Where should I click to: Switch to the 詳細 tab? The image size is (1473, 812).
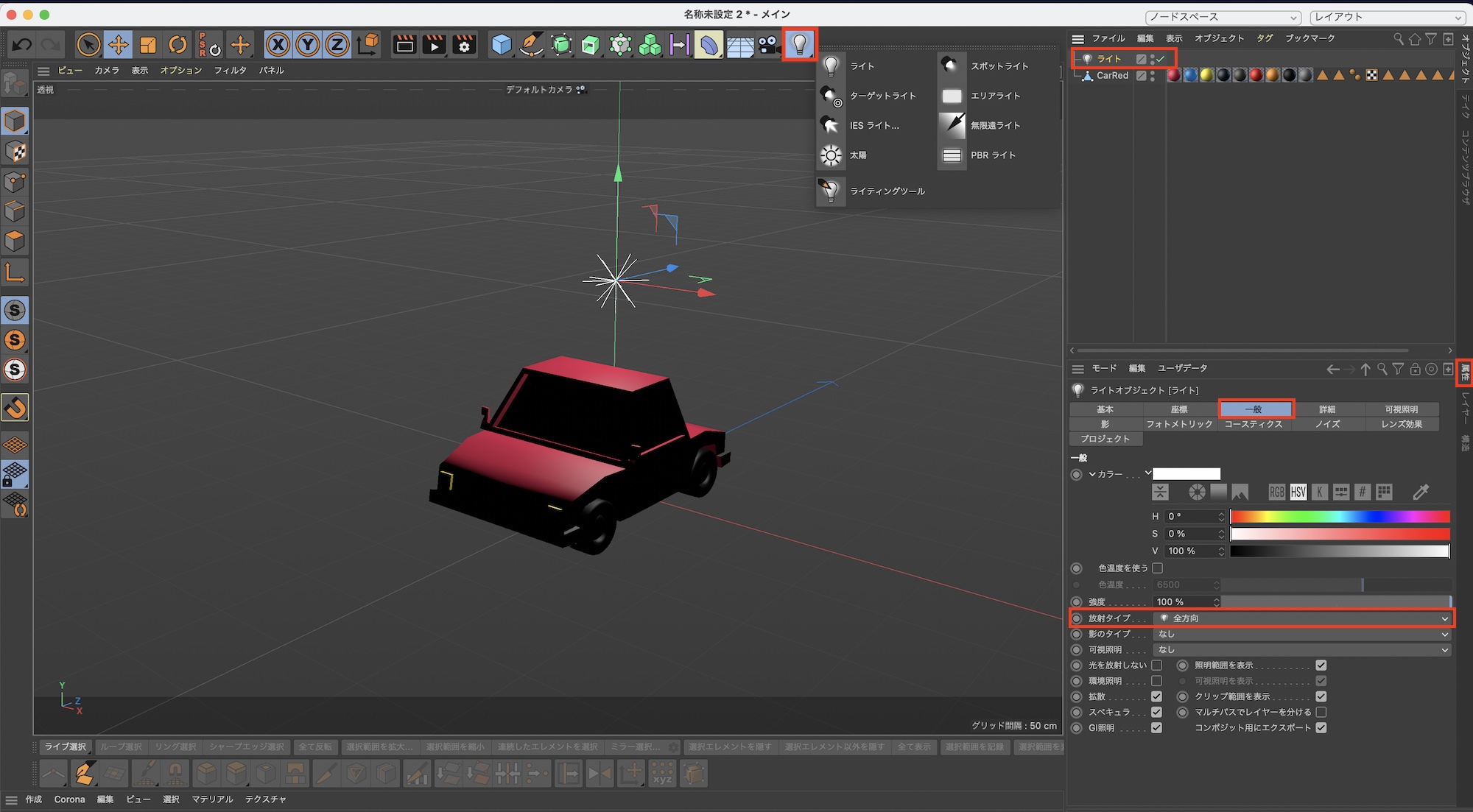[x=1327, y=409]
